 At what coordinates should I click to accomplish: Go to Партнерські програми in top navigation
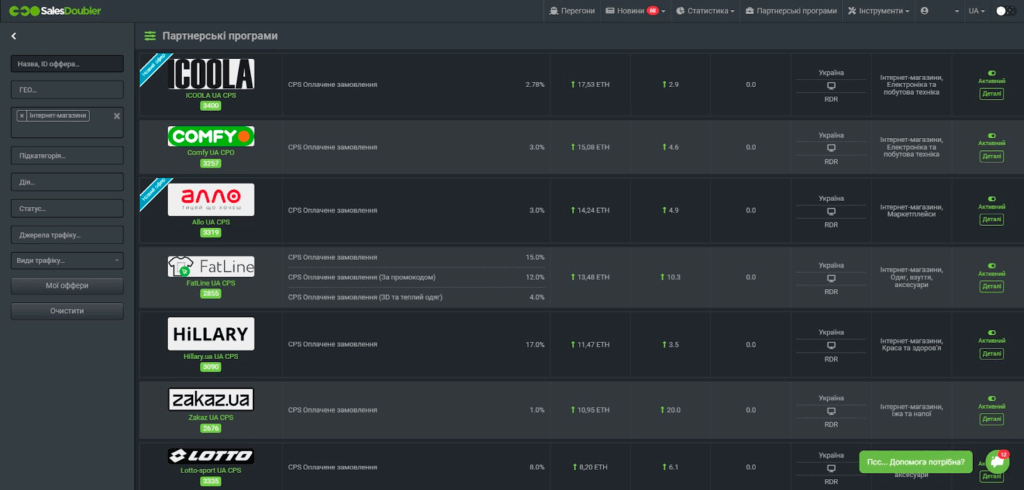coord(791,11)
